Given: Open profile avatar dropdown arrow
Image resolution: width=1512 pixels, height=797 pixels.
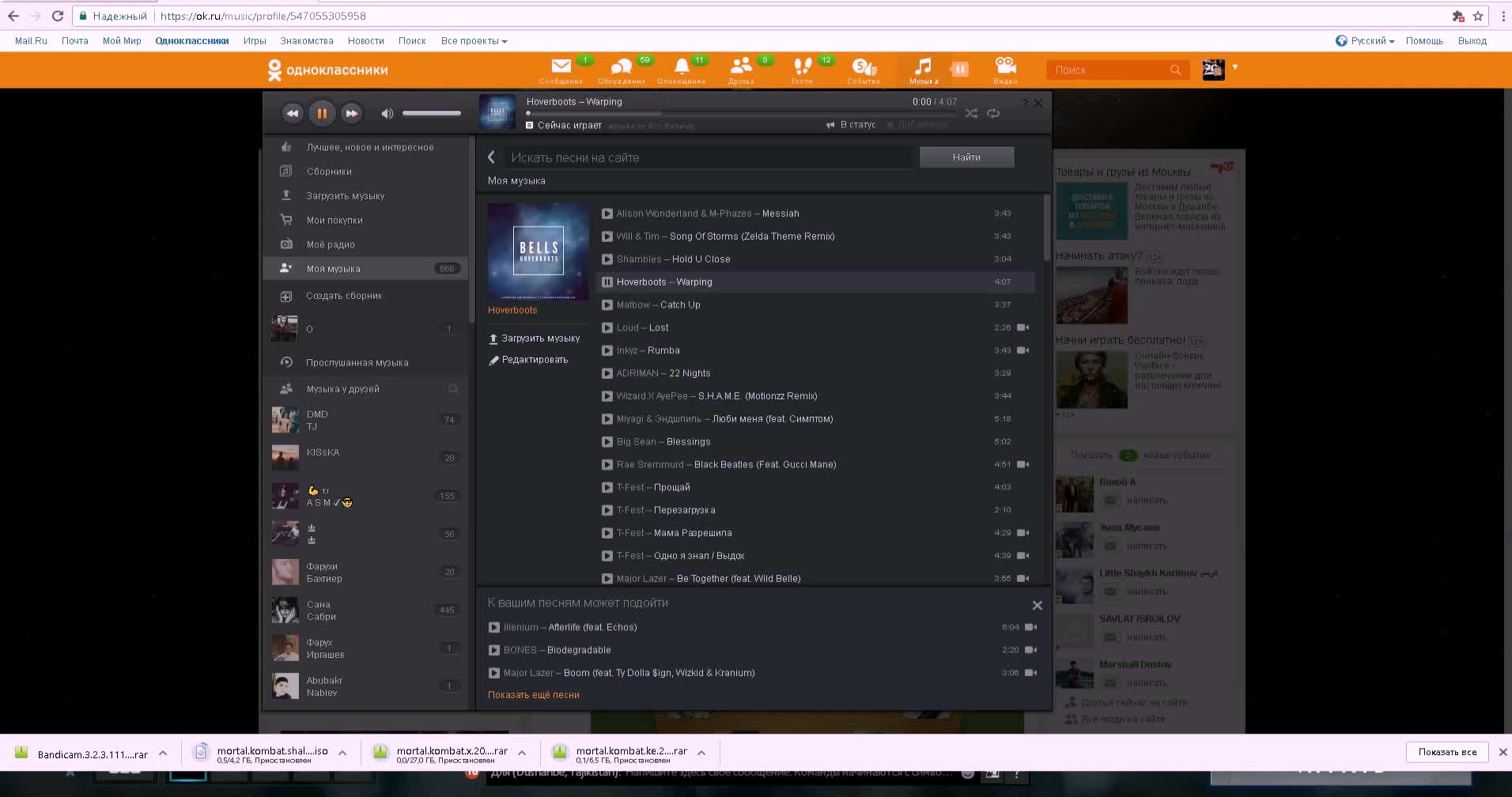Looking at the screenshot, I should 1234,67.
